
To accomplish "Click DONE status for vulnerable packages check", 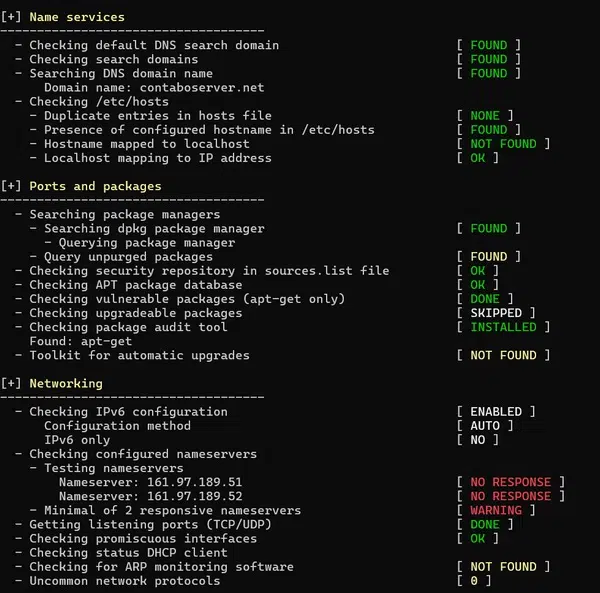I will 485,299.
